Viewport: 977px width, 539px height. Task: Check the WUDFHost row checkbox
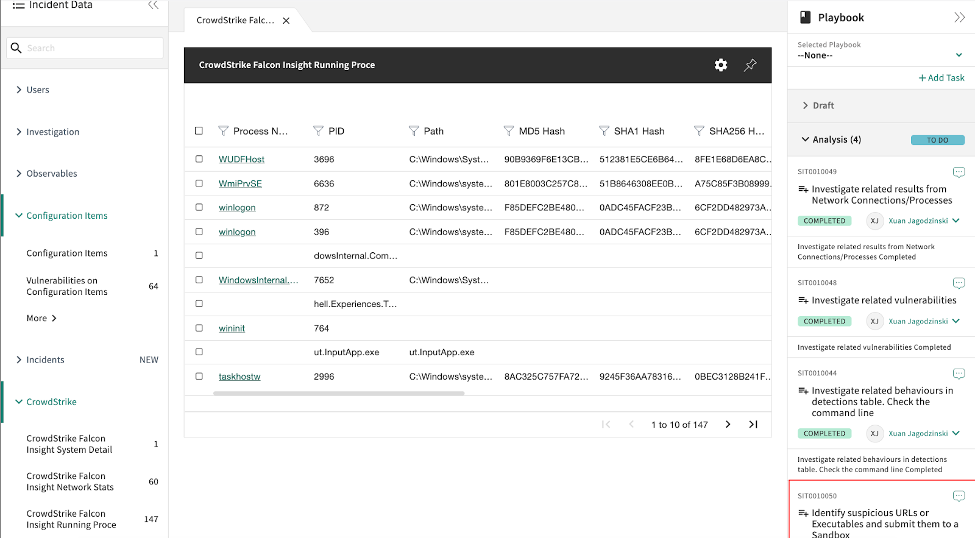[x=199, y=159]
